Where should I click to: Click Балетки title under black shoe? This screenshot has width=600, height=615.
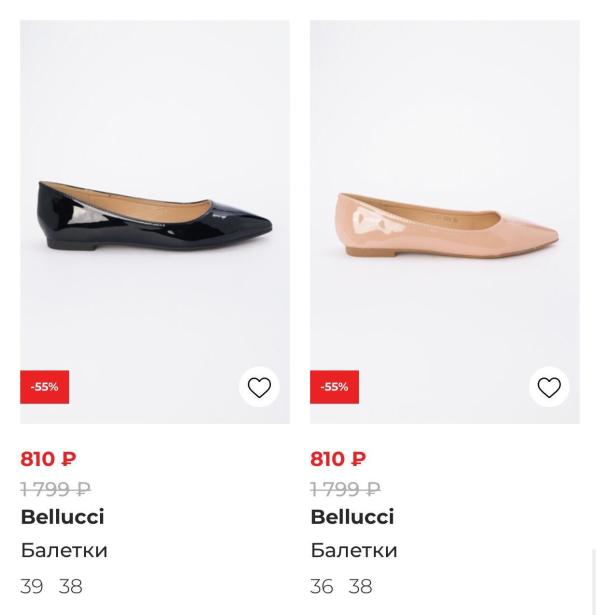coord(64,550)
